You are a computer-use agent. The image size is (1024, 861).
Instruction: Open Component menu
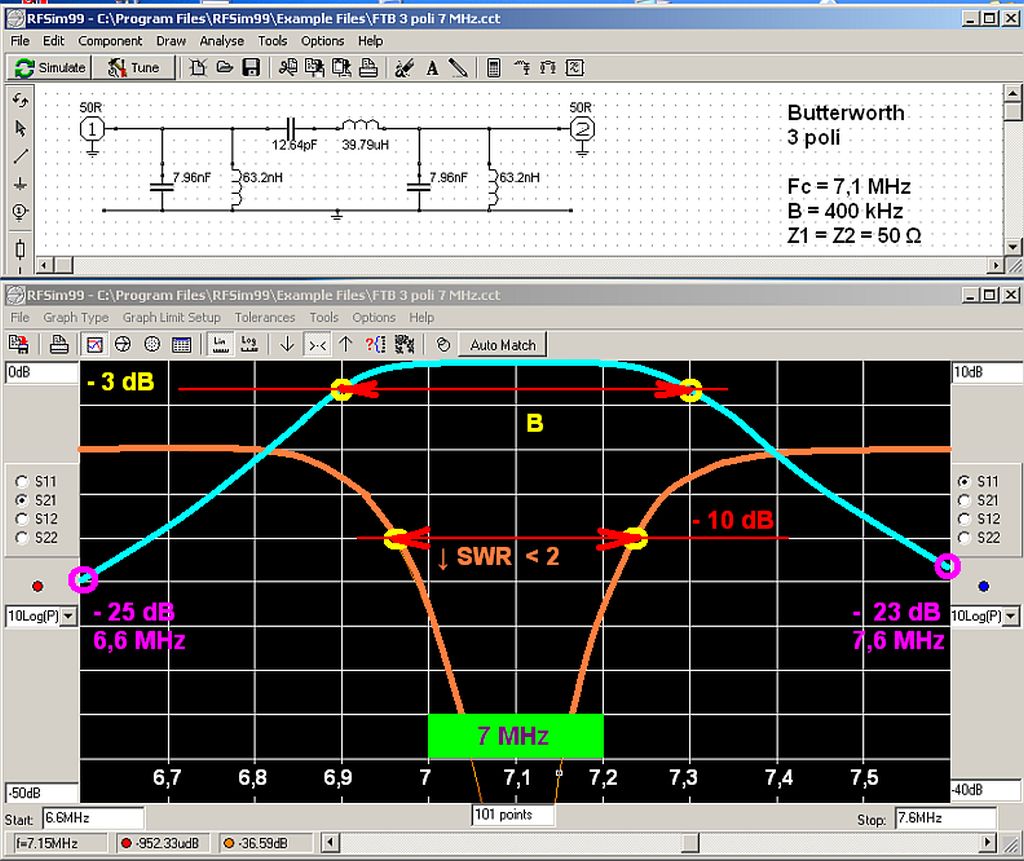pos(110,41)
